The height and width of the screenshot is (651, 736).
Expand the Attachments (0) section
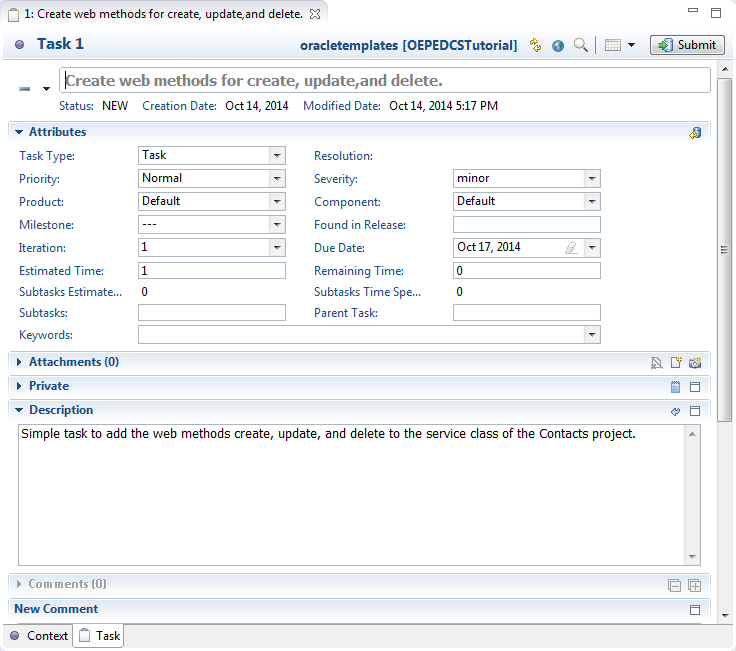coord(19,362)
